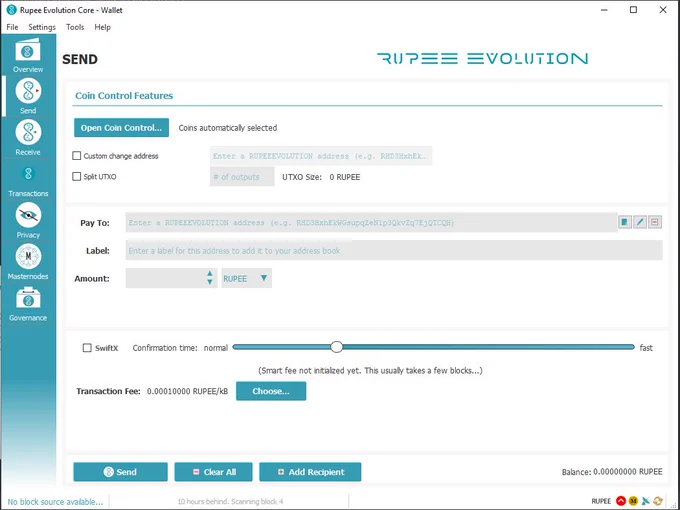
Task: Click the 'UTXO Size: 0 RUPEE' text
Action: (321, 177)
